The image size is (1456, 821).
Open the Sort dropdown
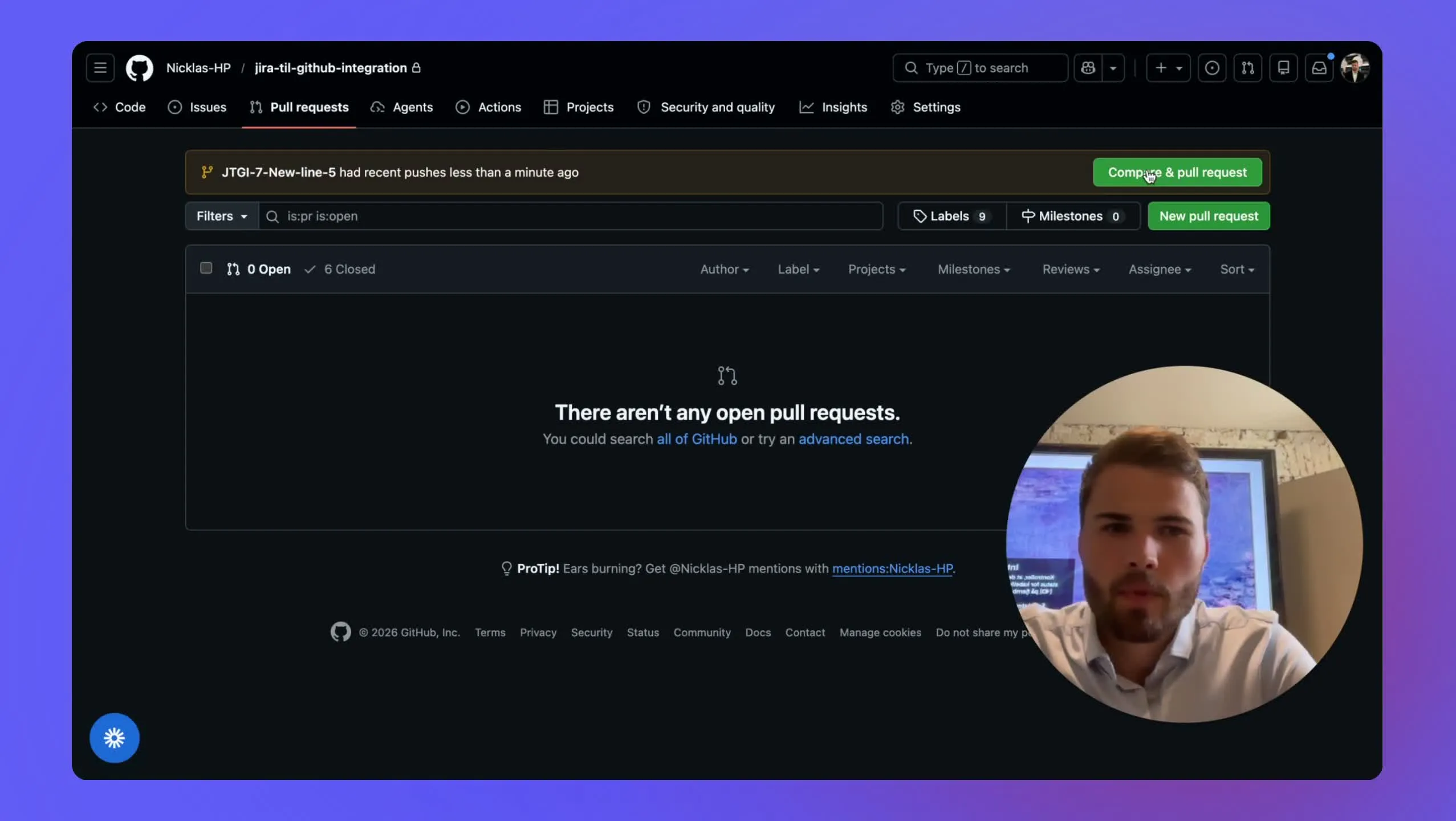point(1237,269)
